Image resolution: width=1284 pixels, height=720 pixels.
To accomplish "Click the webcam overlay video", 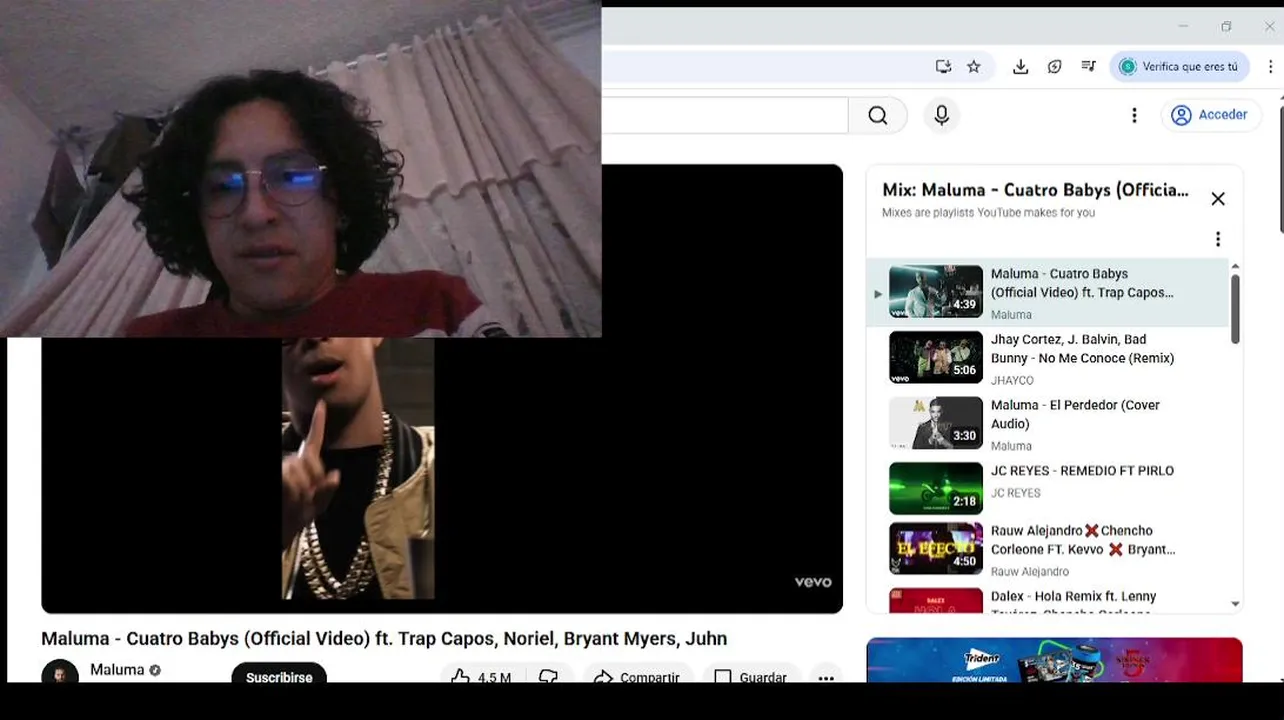I will (300, 169).
